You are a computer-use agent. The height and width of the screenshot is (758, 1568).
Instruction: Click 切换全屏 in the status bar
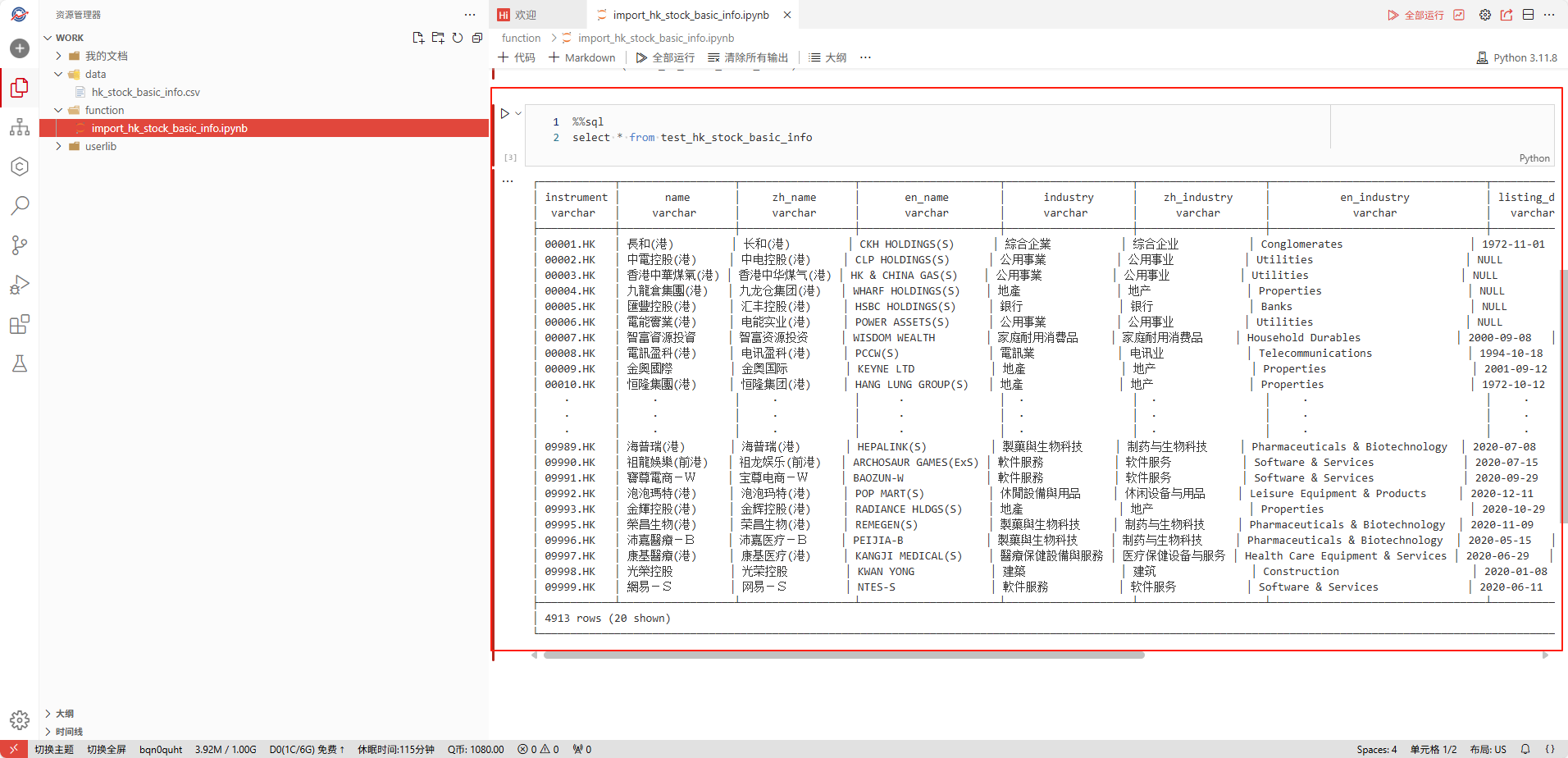[x=107, y=749]
